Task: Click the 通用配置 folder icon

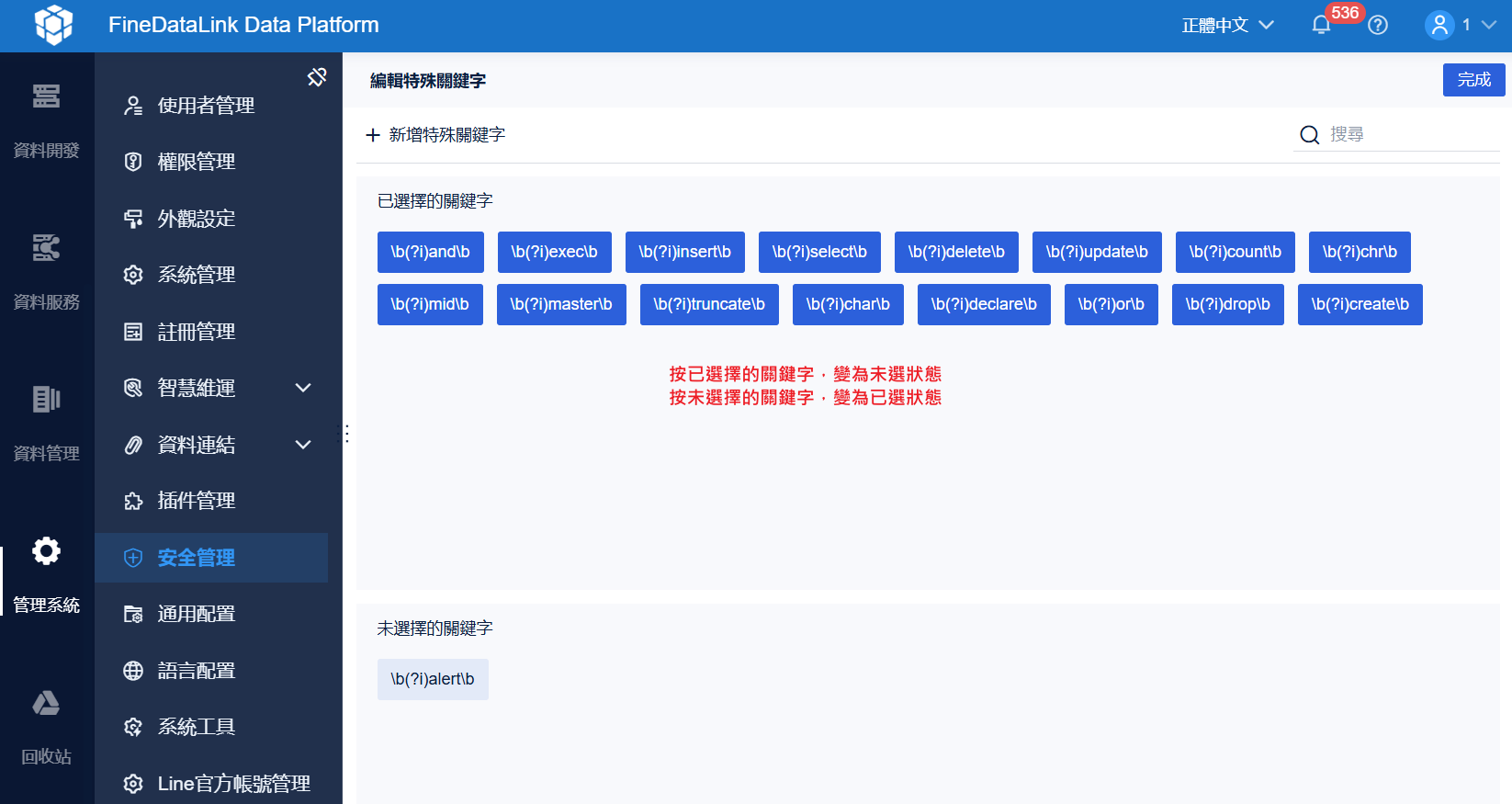Action: pos(133,614)
